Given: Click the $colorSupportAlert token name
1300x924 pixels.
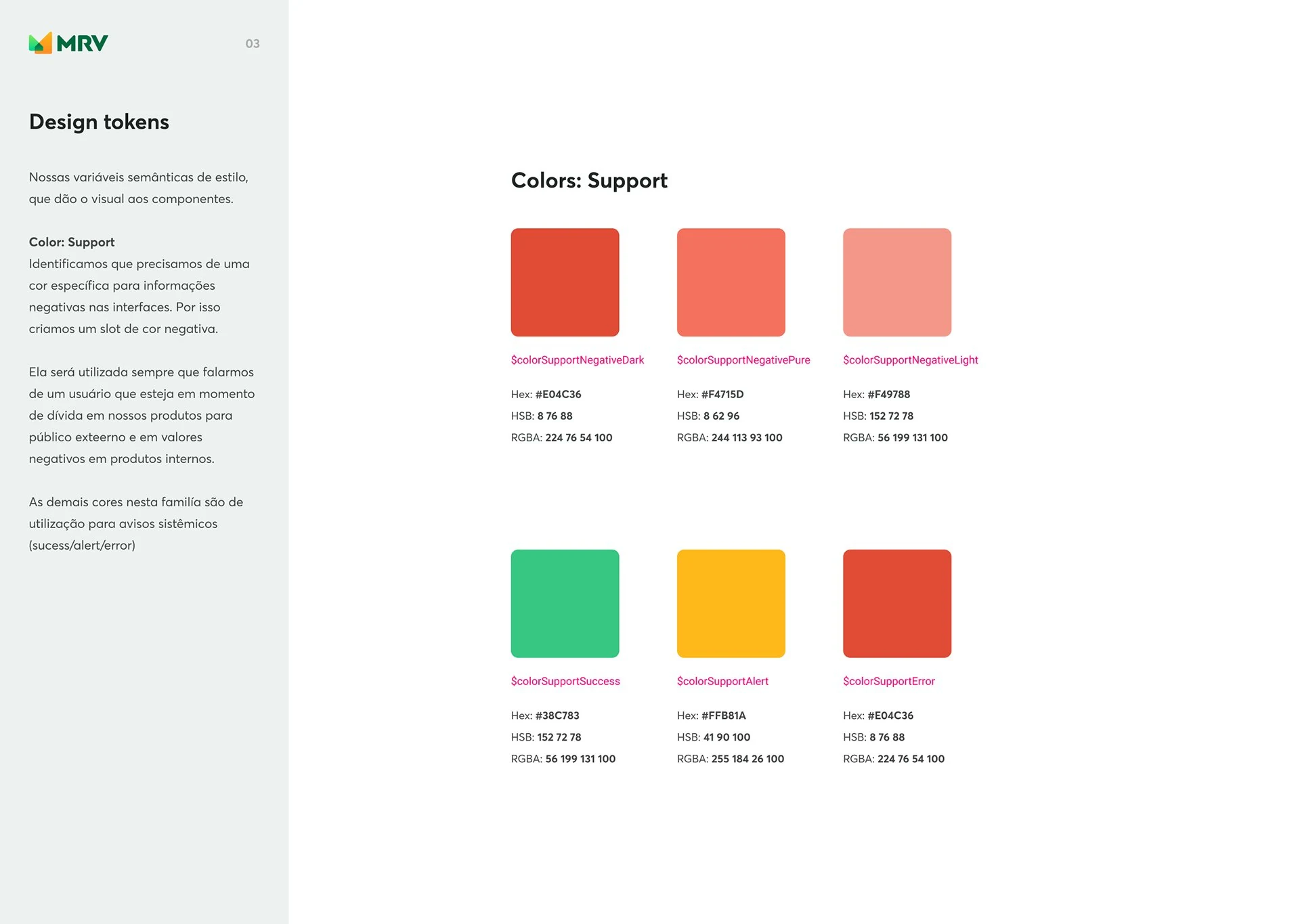Looking at the screenshot, I should click(x=722, y=681).
